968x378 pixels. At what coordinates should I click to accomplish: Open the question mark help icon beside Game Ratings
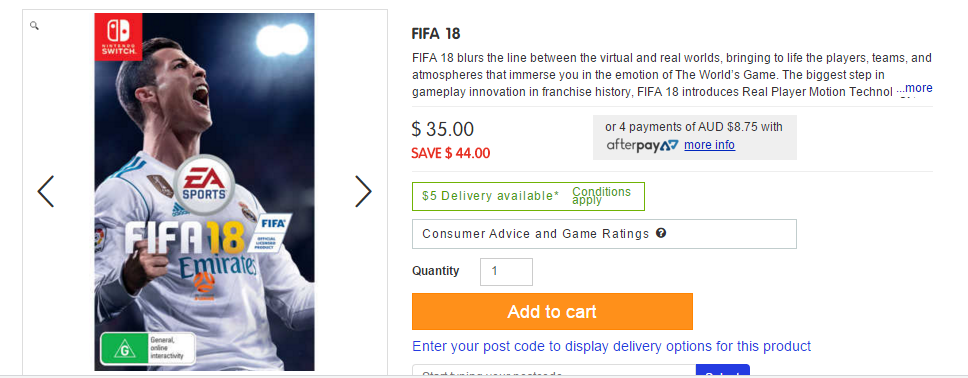coord(661,233)
